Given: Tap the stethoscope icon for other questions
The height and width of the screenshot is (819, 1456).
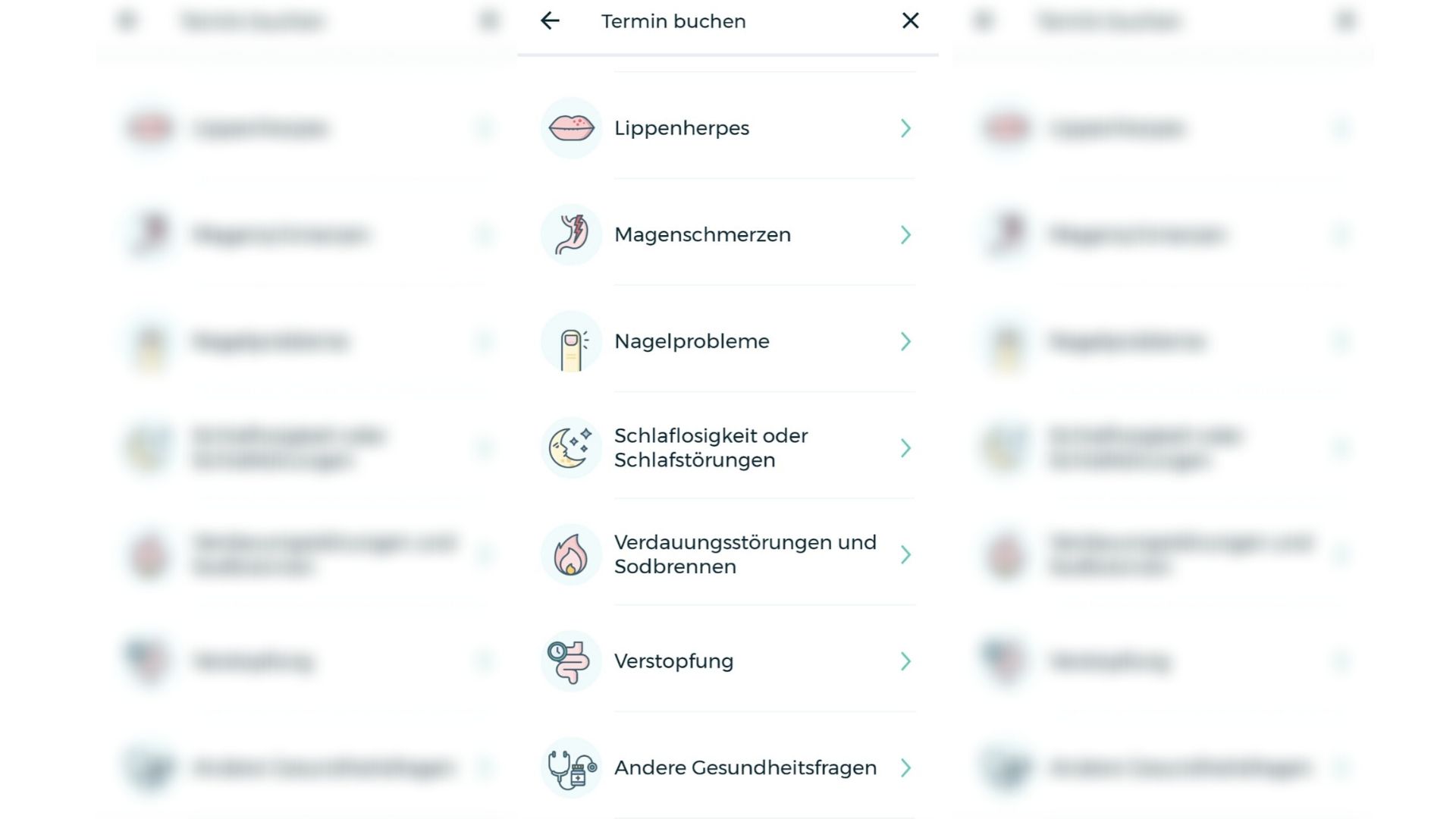Looking at the screenshot, I should [x=571, y=768].
